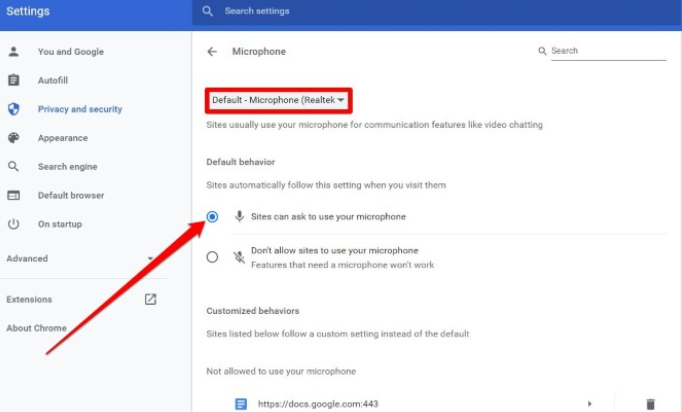Open Extensions via external link icon
This screenshot has height=412, width=682.
[x=150, y=299]
